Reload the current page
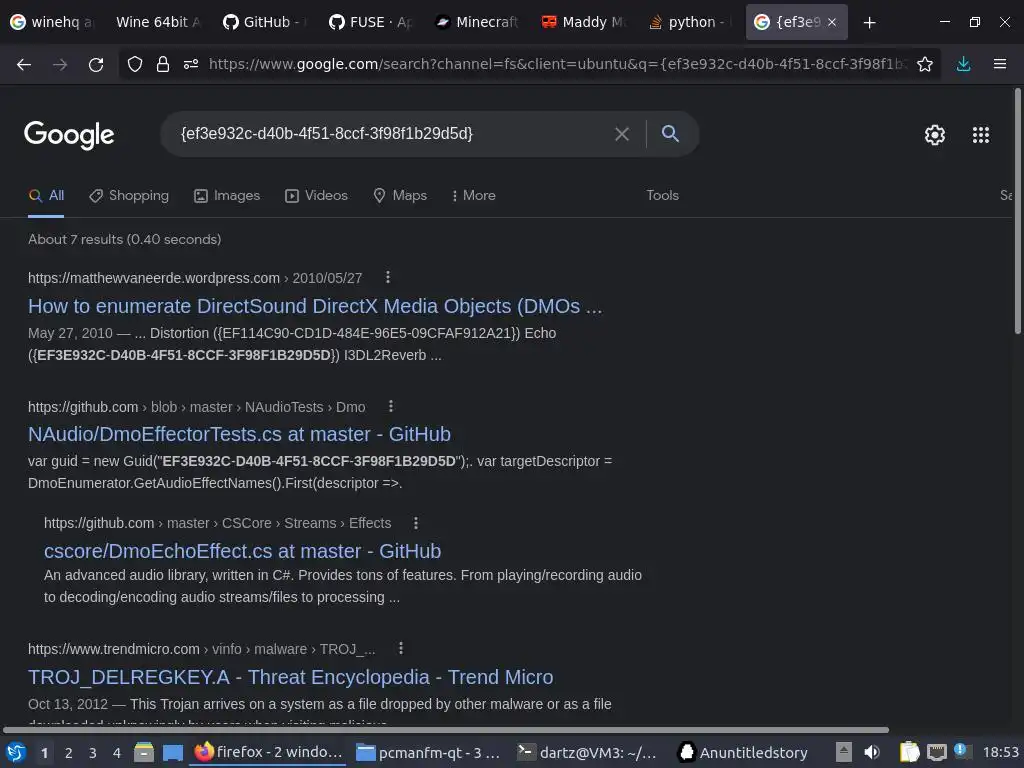Image resolution: width=1024 pixels, height=768 pixels. click(x=96, y=64)
